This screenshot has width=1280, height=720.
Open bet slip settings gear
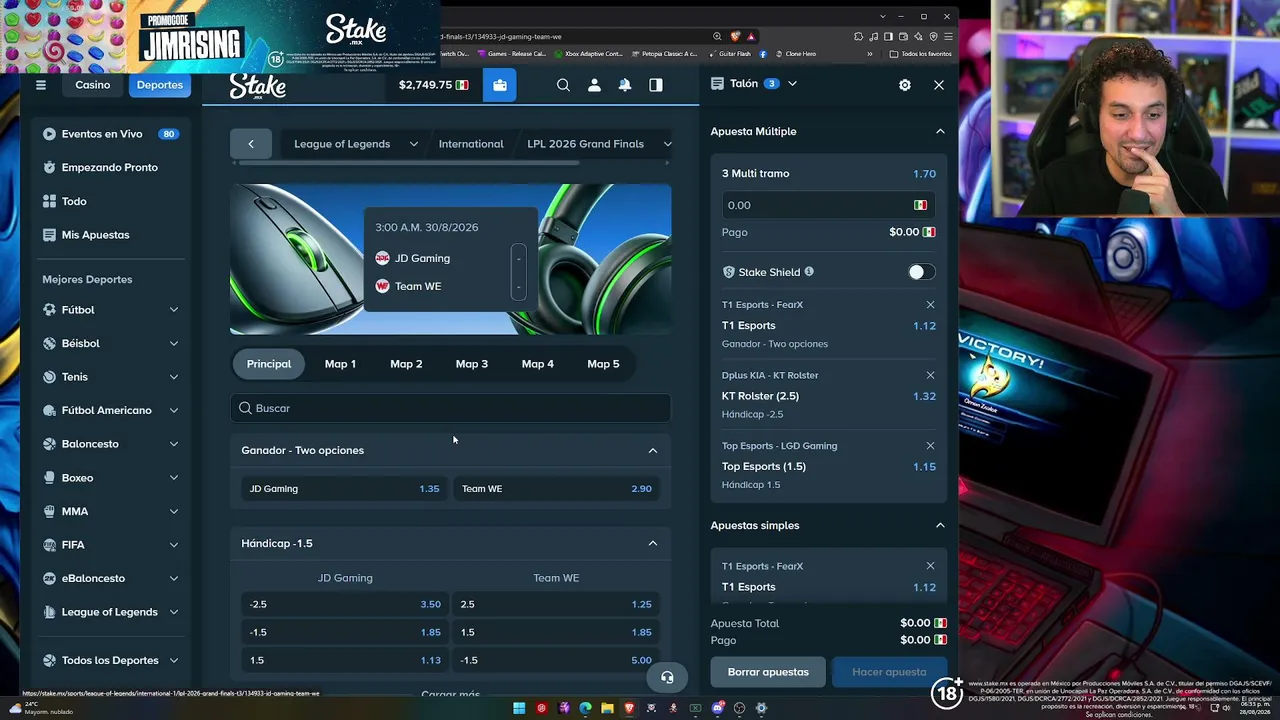click(905, 85)
